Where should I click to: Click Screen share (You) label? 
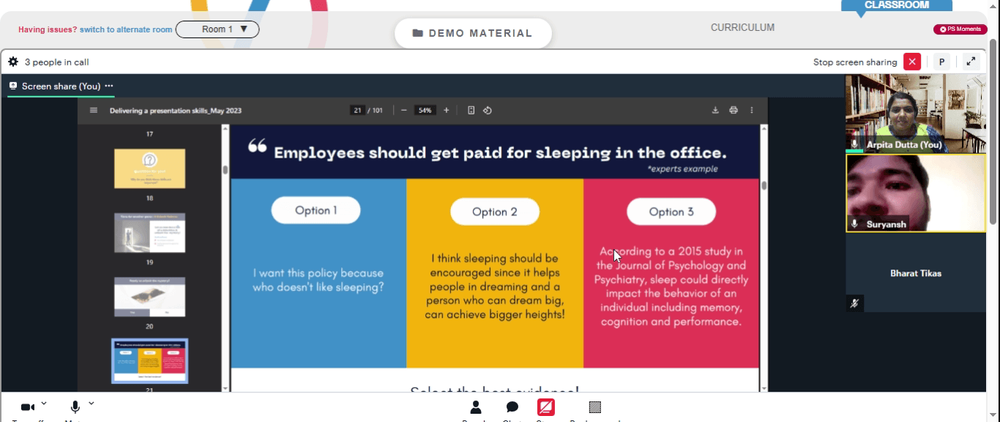pyautogui.click(x=61, y=86)
